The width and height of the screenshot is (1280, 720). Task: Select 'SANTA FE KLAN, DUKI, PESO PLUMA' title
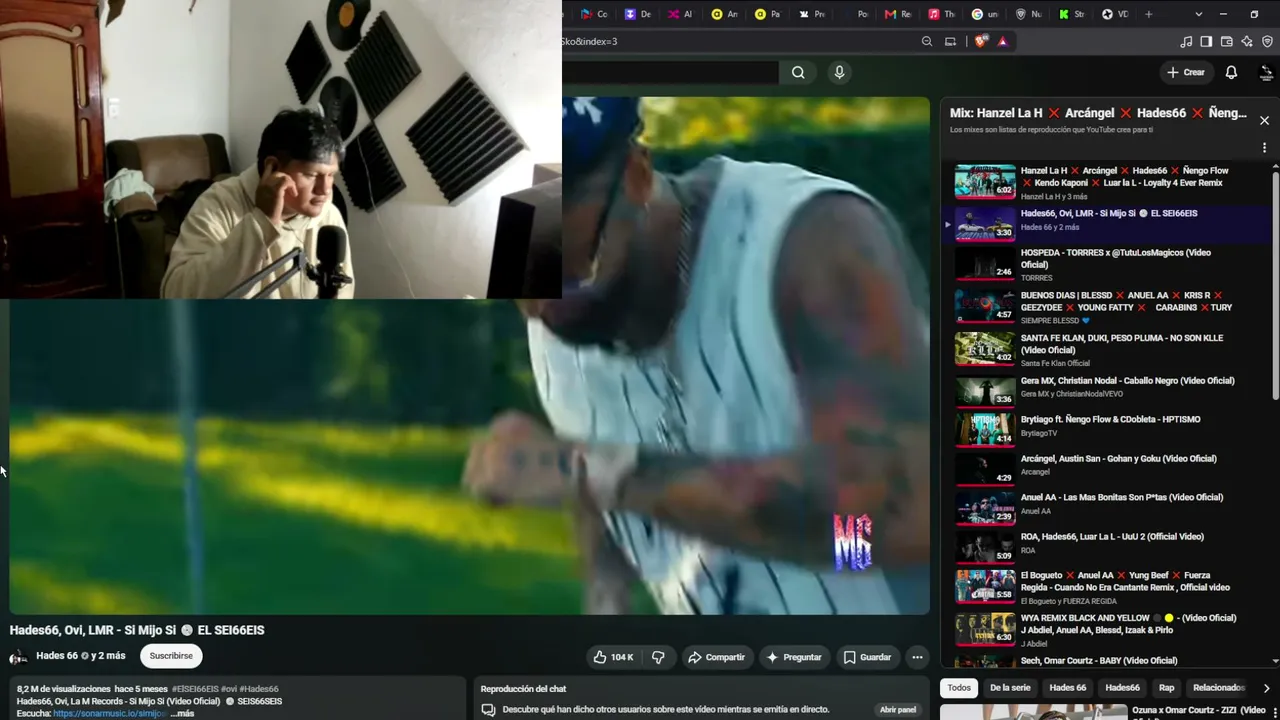(x=1122, y=344)
